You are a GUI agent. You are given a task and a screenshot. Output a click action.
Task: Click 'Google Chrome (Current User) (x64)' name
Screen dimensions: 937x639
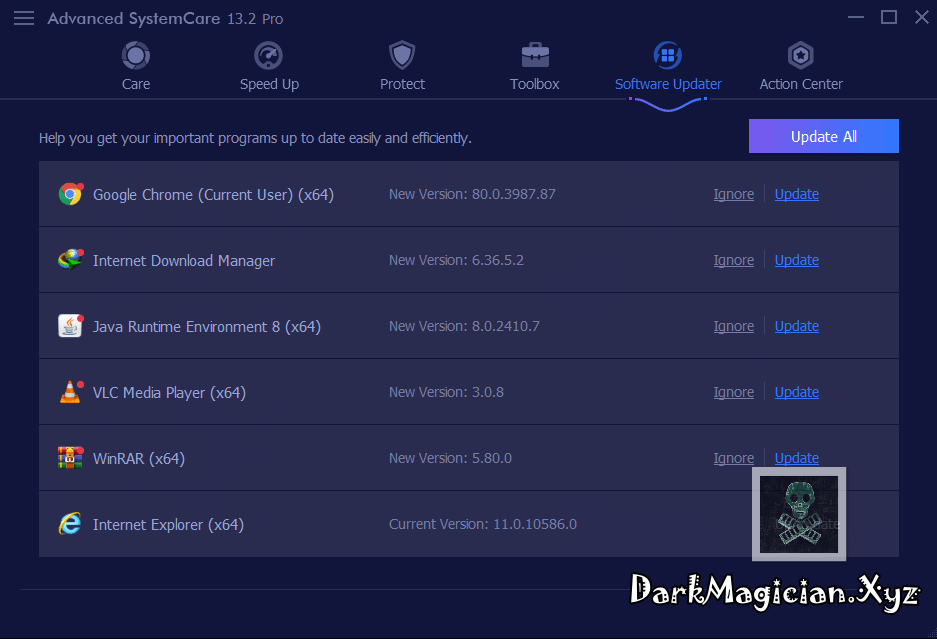[213, 195]
